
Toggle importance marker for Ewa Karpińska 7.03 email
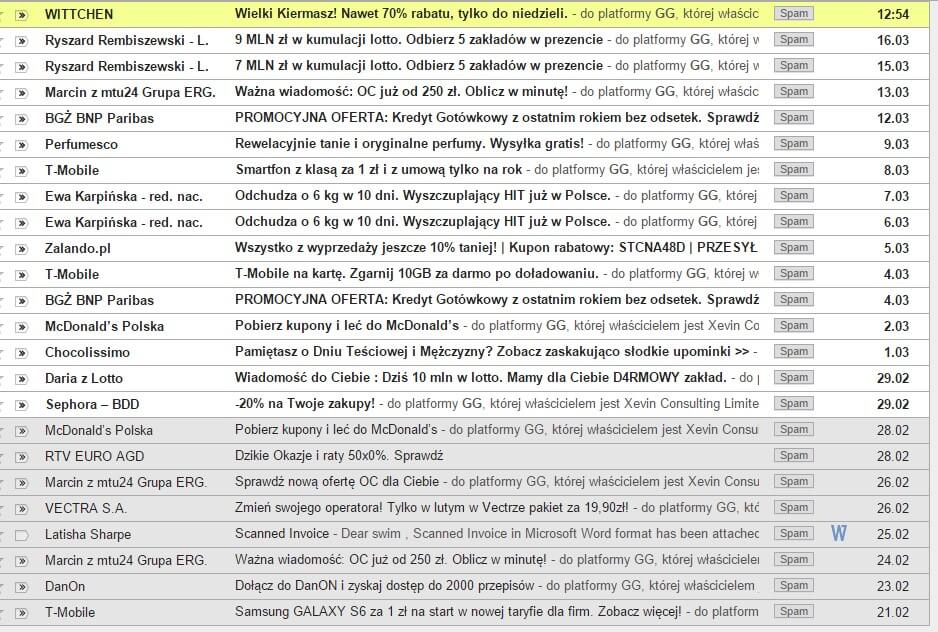click(x=22, y=198)
